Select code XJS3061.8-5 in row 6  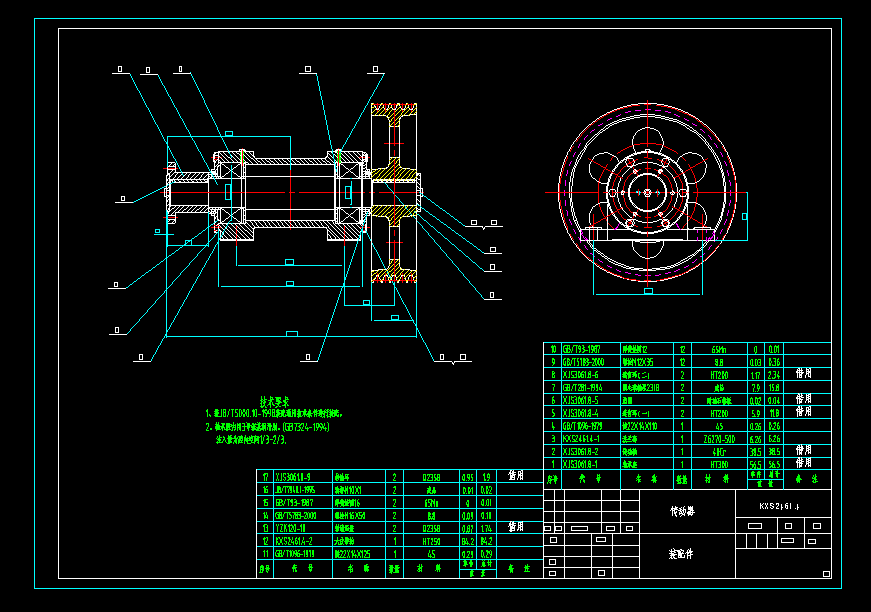(x=580, y=400)
